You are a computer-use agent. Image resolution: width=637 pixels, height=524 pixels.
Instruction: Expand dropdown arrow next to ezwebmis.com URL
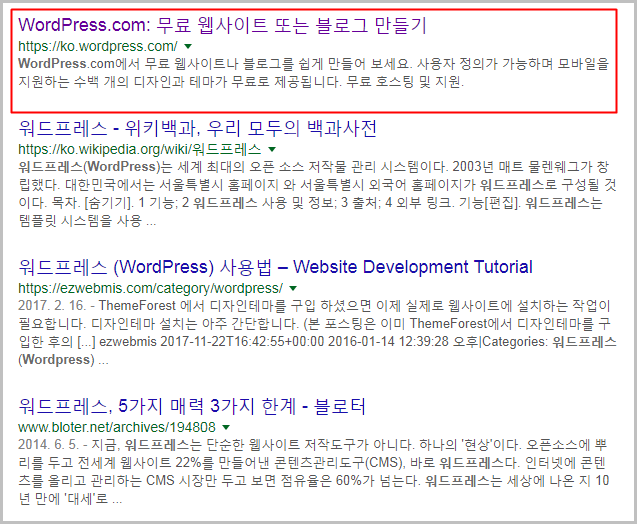tap(293, 288)
